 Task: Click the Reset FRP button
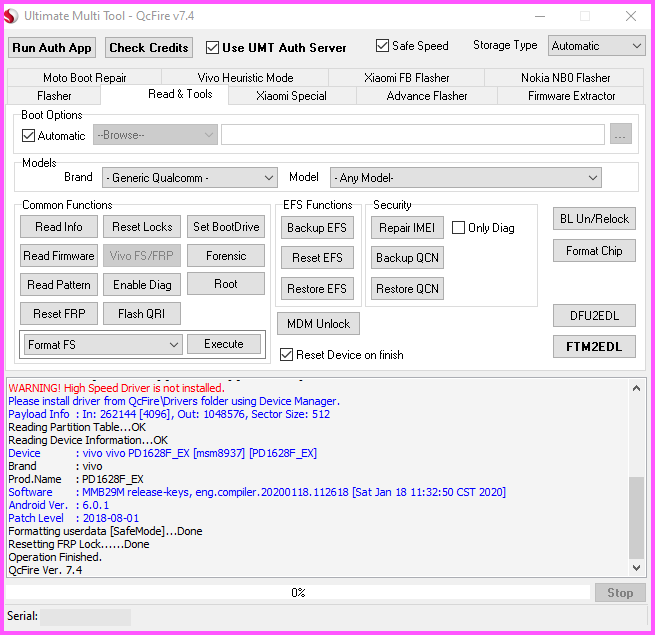pos(58,313)
